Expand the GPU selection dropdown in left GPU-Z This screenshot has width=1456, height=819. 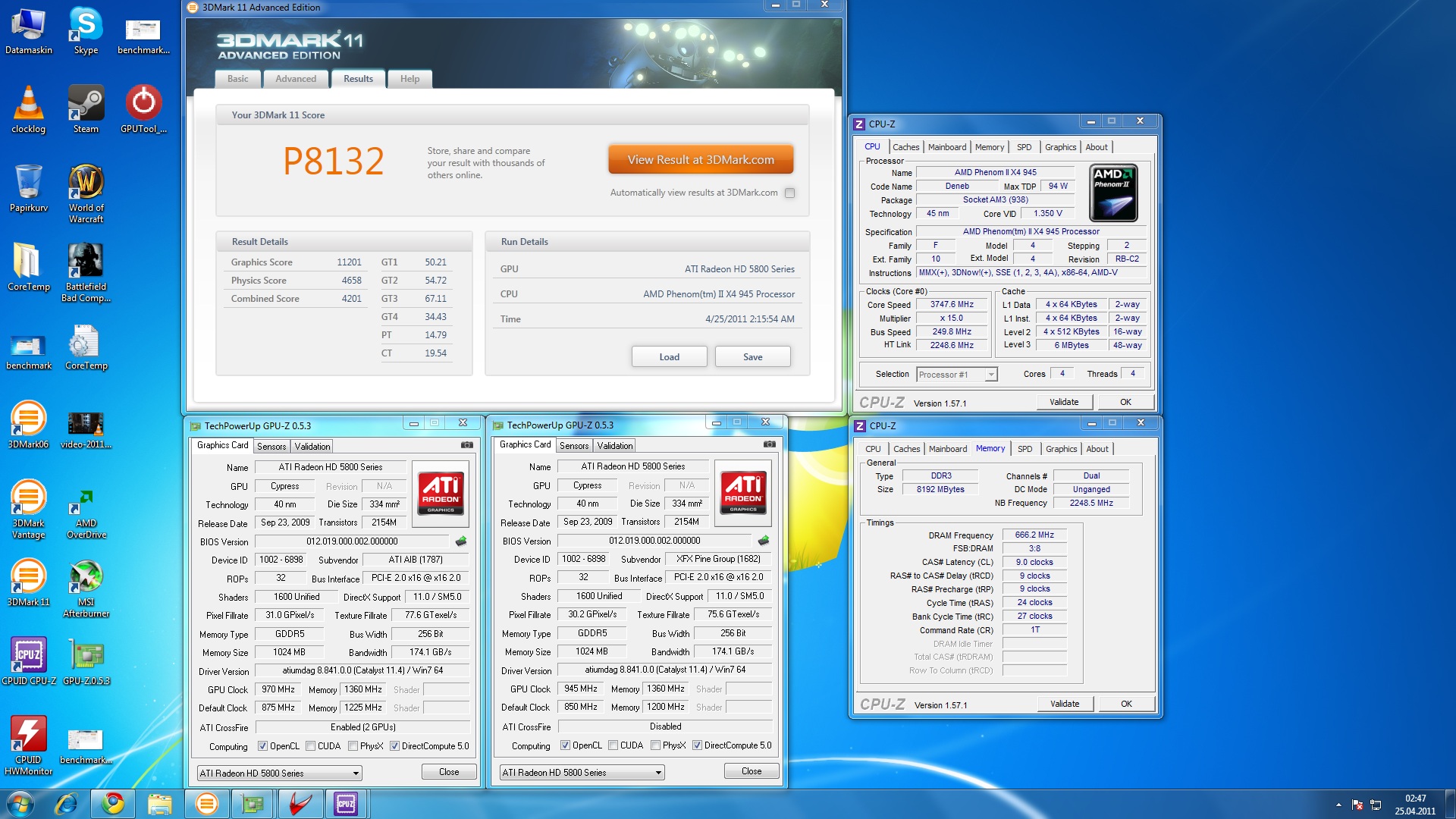pyautogui.click(x=355, y=773)
